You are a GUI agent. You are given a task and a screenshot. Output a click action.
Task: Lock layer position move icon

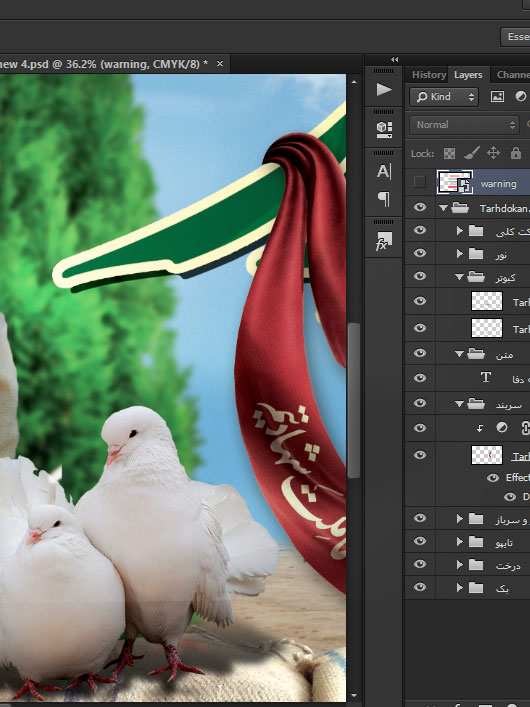pyautogui.click(x=493, y=153)
